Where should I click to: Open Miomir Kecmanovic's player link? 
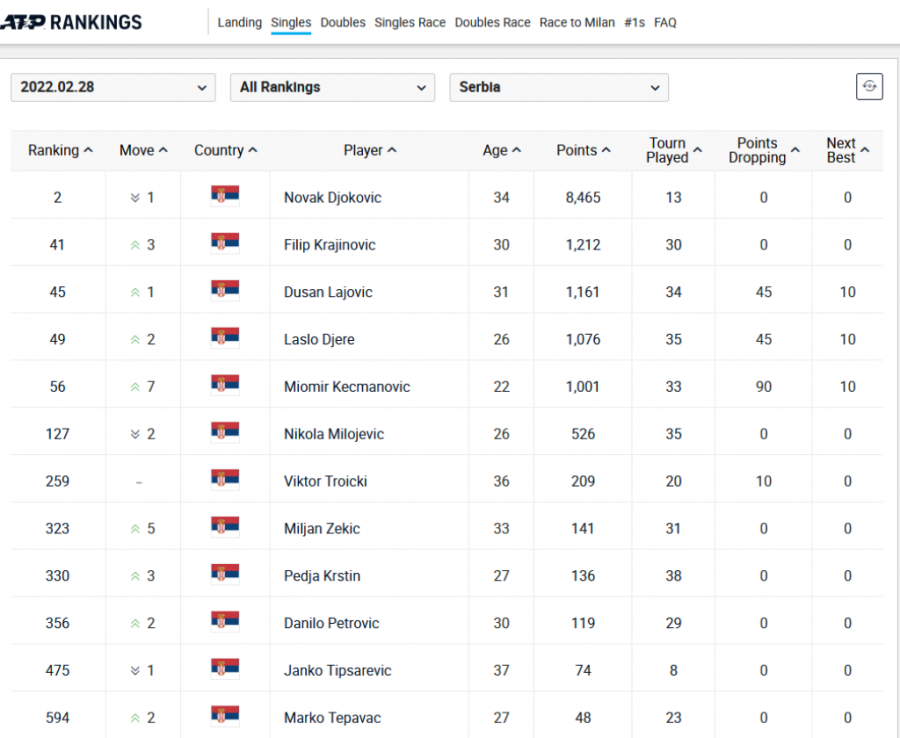tap(346, 386)
